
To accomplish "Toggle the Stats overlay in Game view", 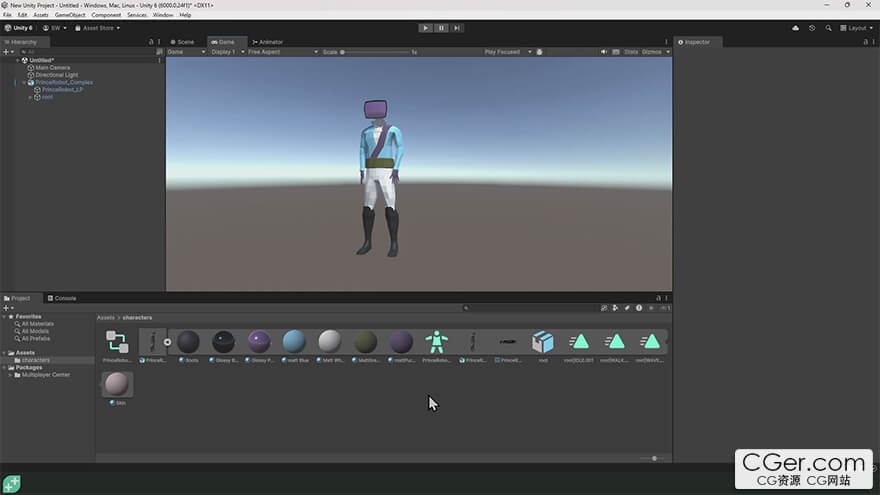I will coord(630,52).
